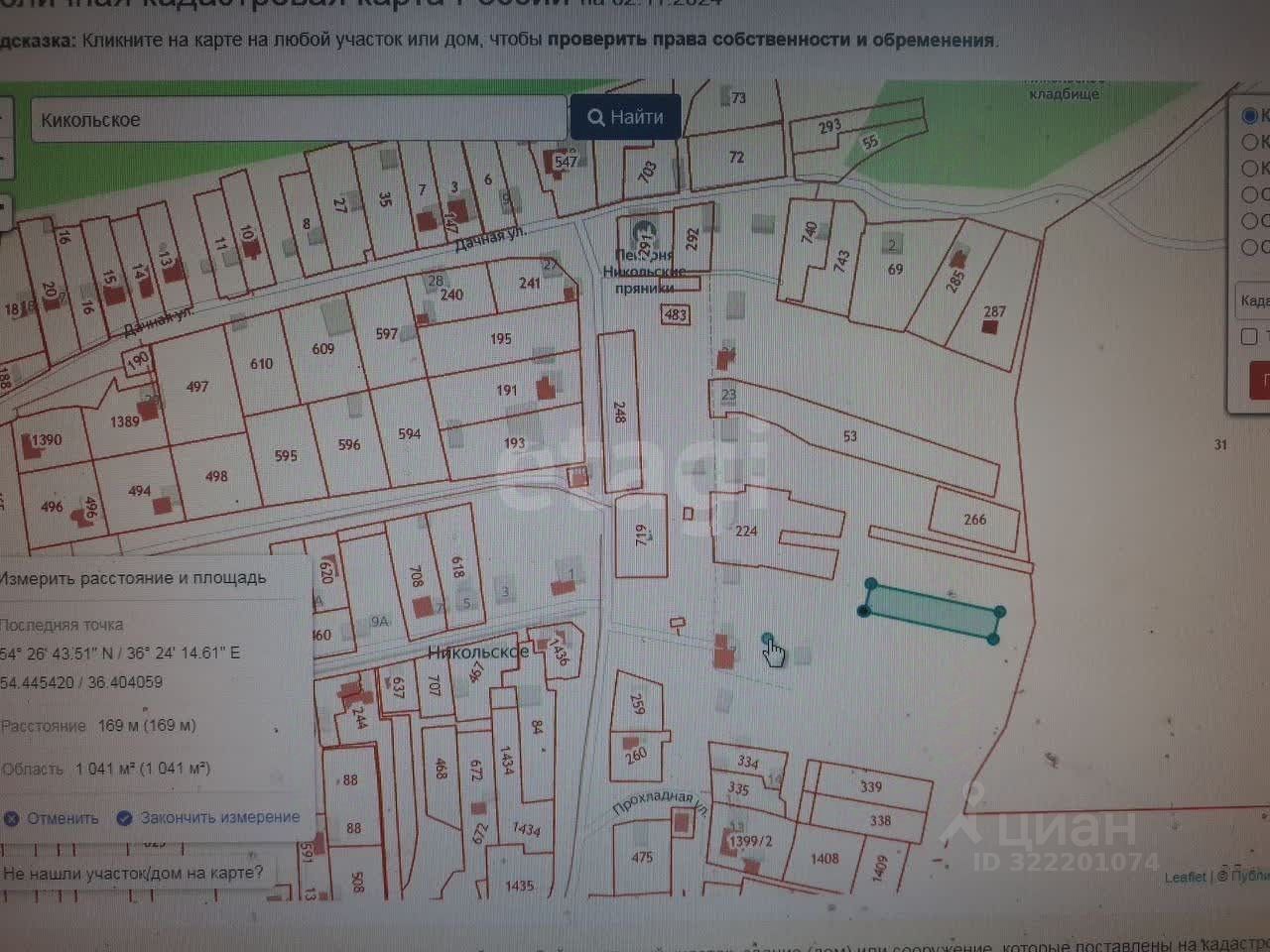Select parcel 1389 on the map

click(124, 421)
